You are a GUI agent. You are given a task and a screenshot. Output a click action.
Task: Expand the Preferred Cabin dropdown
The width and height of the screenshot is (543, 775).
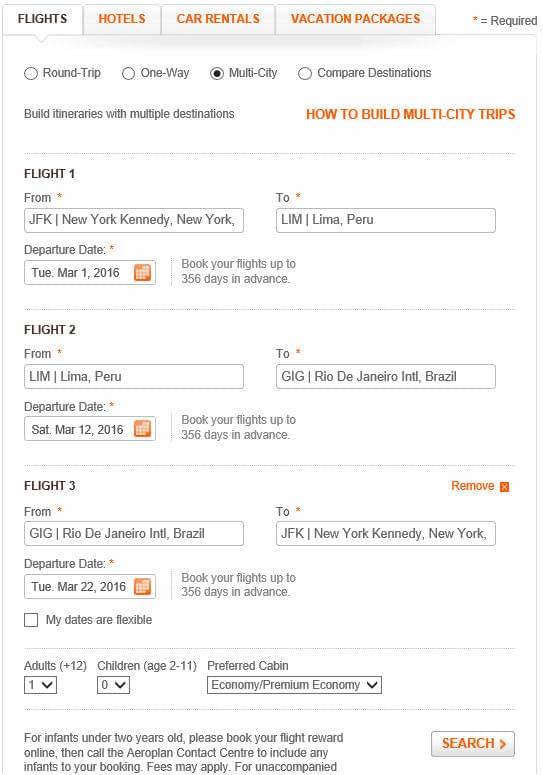(294, 685)
